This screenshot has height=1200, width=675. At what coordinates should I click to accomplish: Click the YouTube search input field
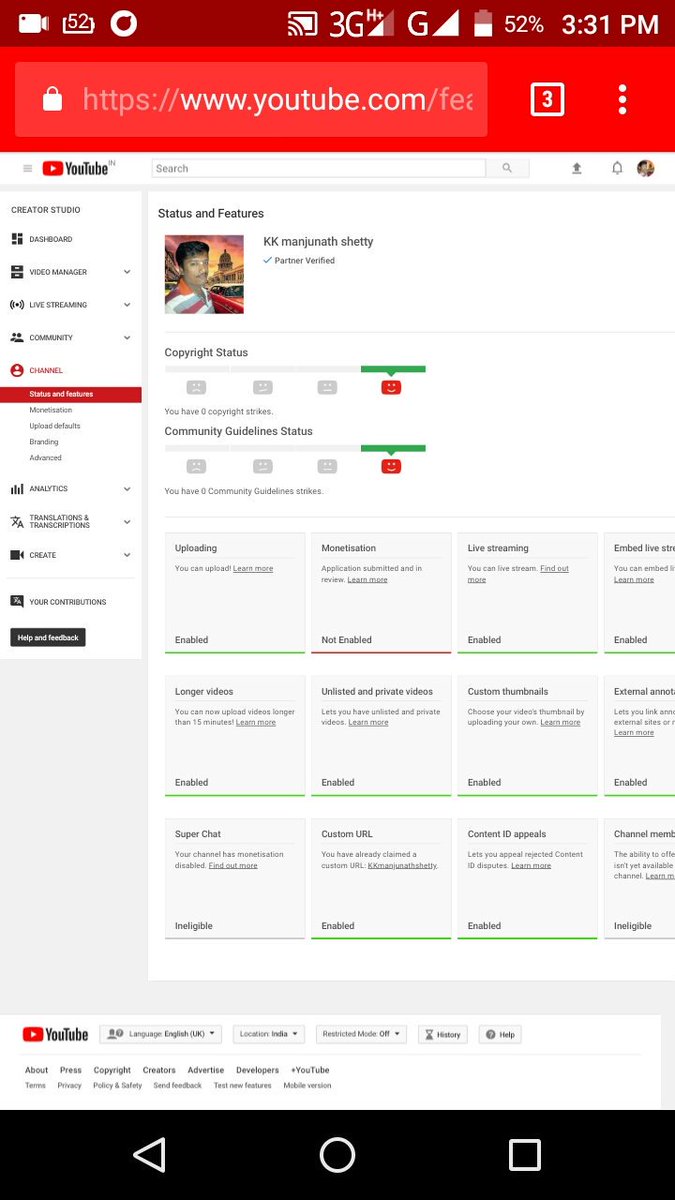coord(318,168)
